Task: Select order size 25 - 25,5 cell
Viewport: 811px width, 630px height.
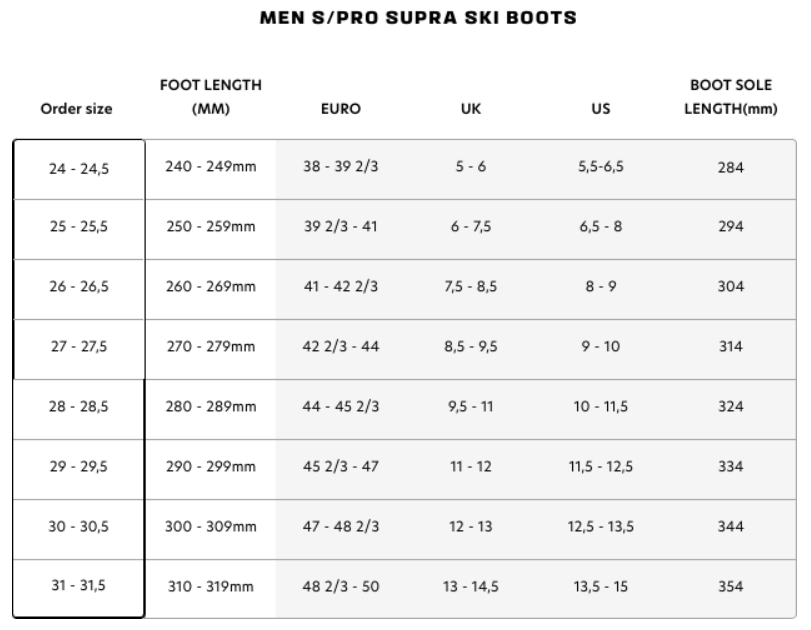Action: [79, 229]
